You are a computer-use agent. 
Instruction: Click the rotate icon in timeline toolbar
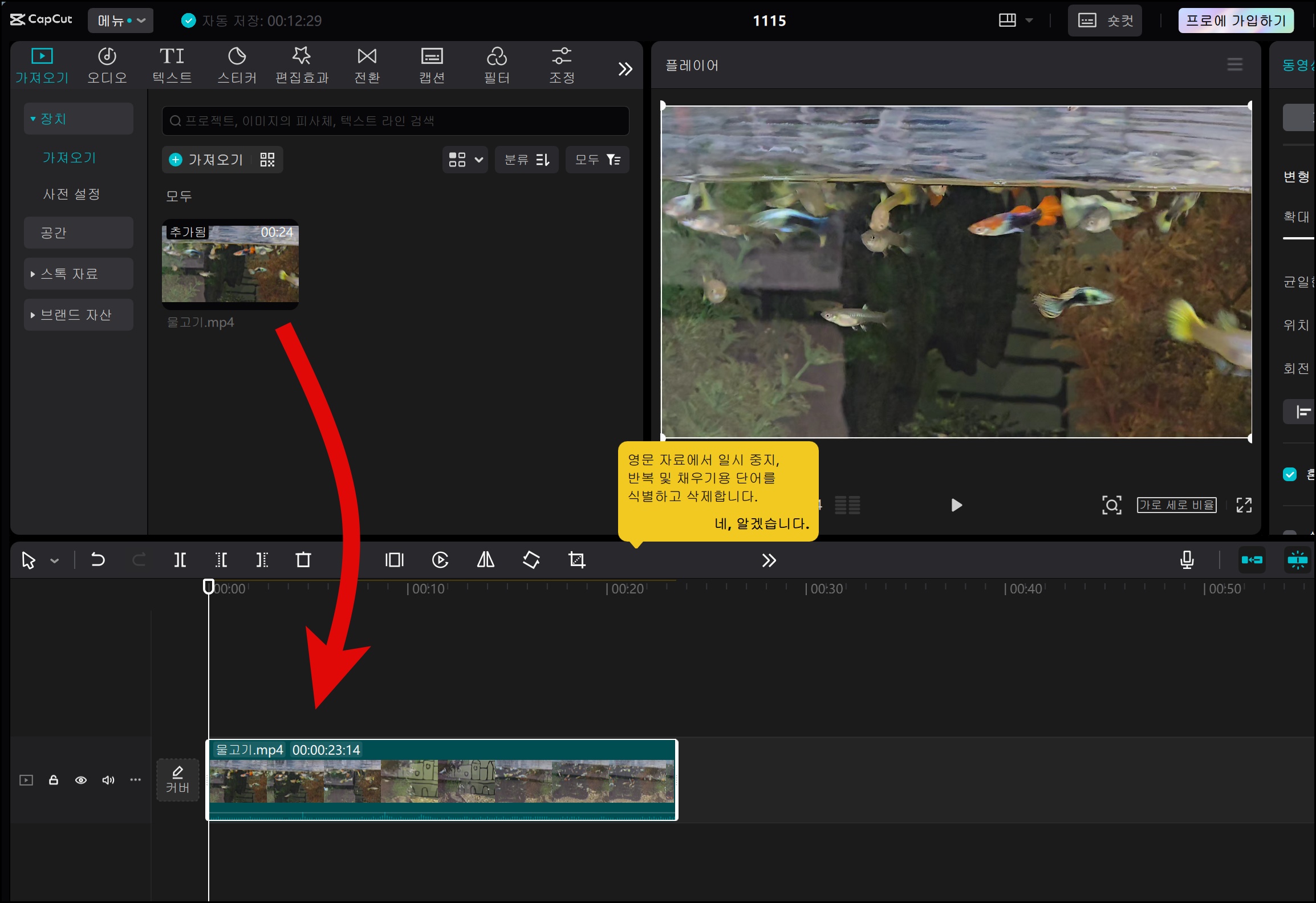(x=531, y=560)
